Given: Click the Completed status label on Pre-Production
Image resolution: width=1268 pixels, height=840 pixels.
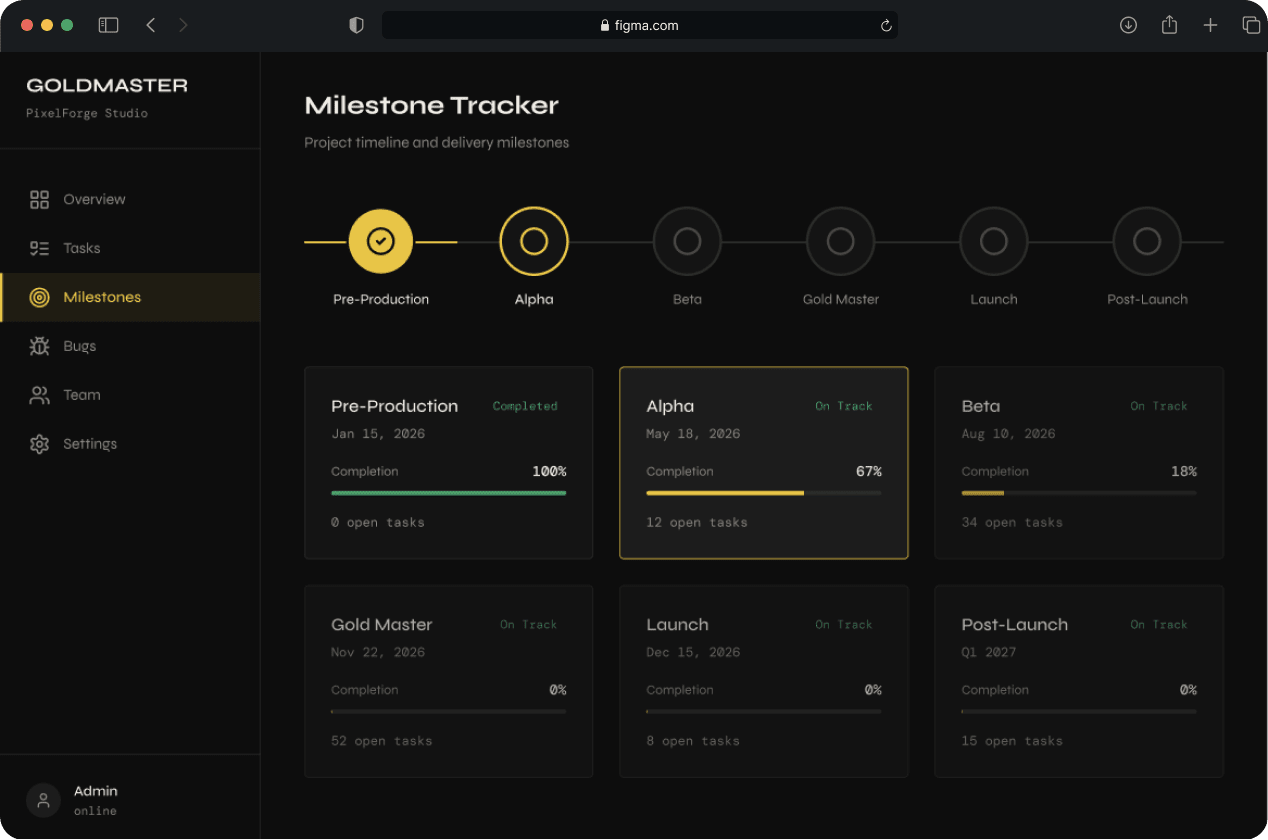Looking at the screenshot, I should 524,406.
